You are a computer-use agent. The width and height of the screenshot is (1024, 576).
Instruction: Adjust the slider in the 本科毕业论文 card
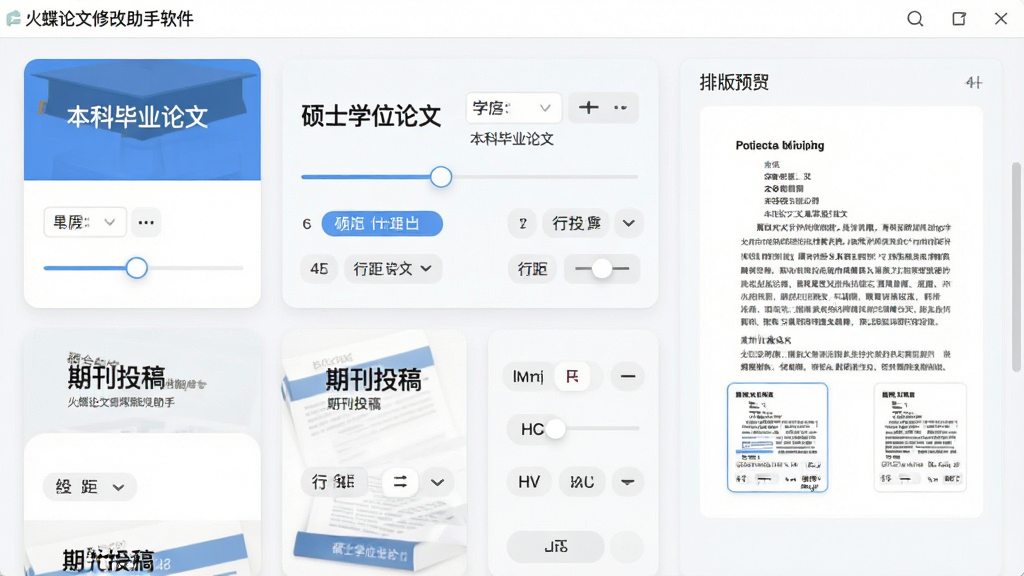(x=136, y=268)
